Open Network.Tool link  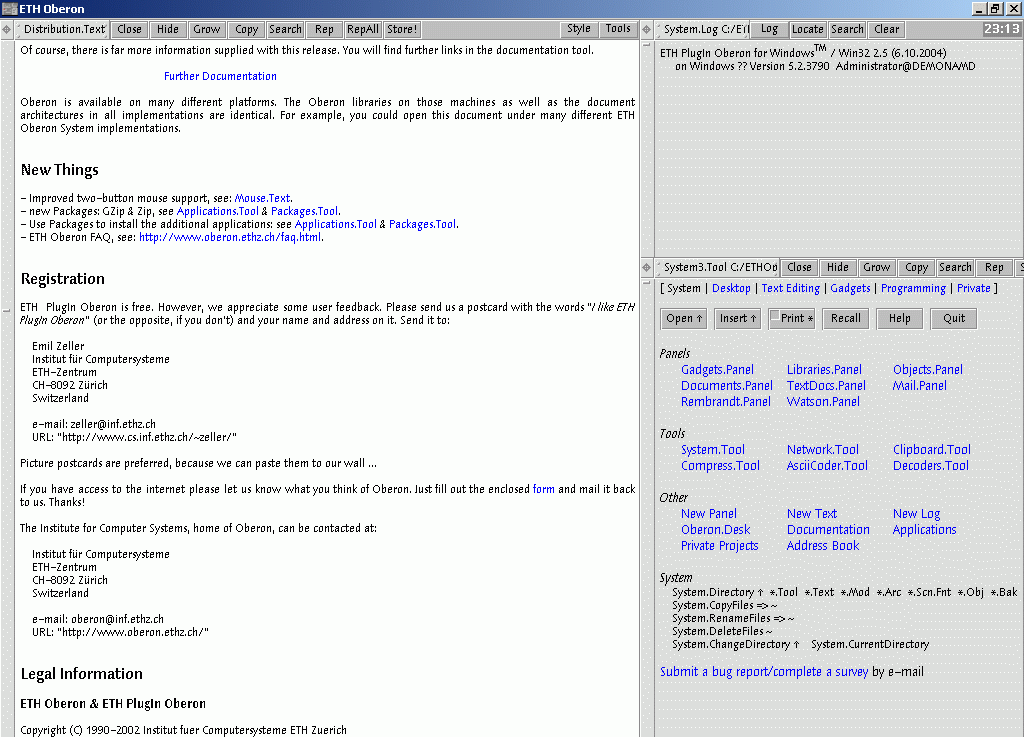[823, 450]
